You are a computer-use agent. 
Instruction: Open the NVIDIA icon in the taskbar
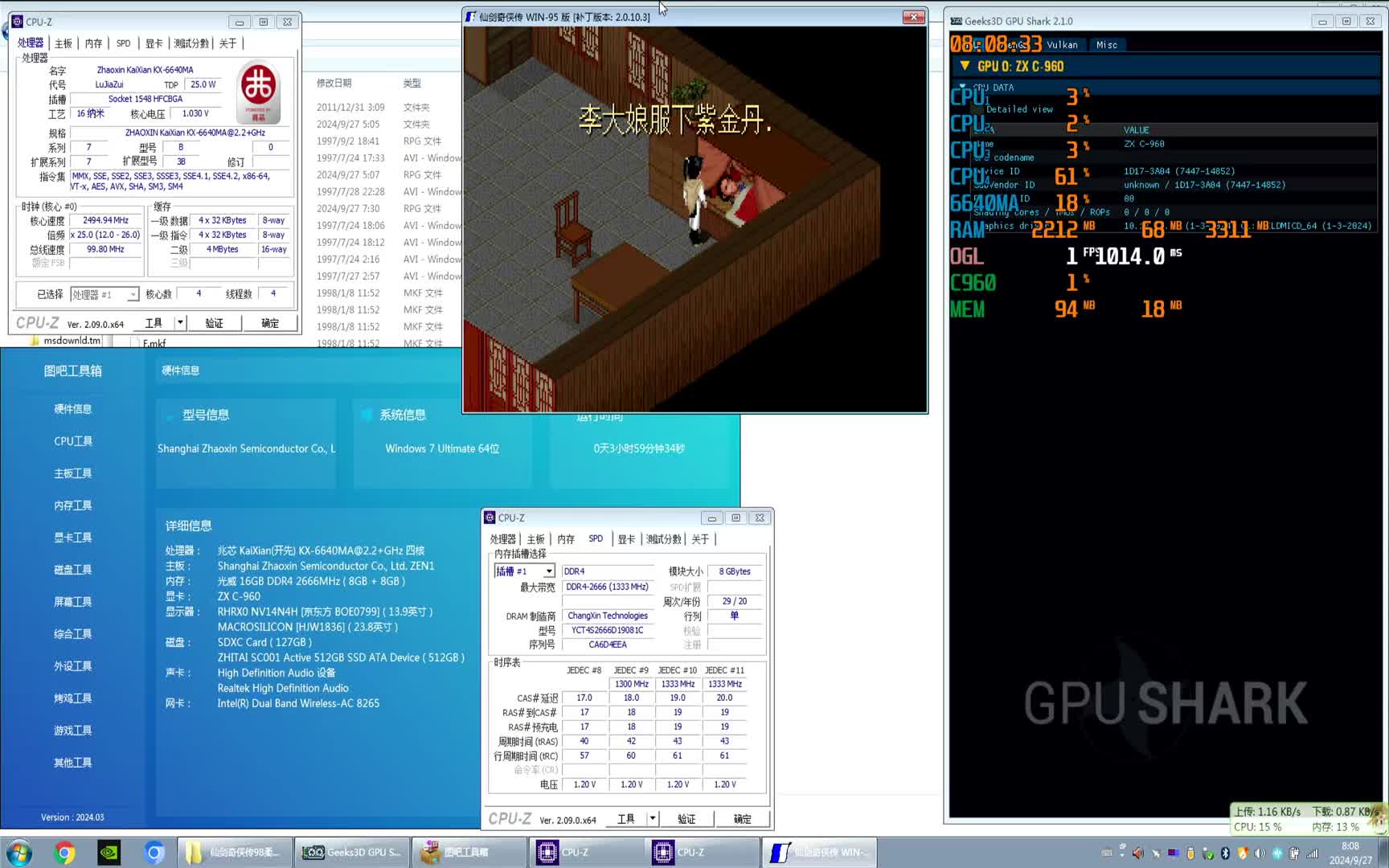pyautogui.click(x=109, y=852)
